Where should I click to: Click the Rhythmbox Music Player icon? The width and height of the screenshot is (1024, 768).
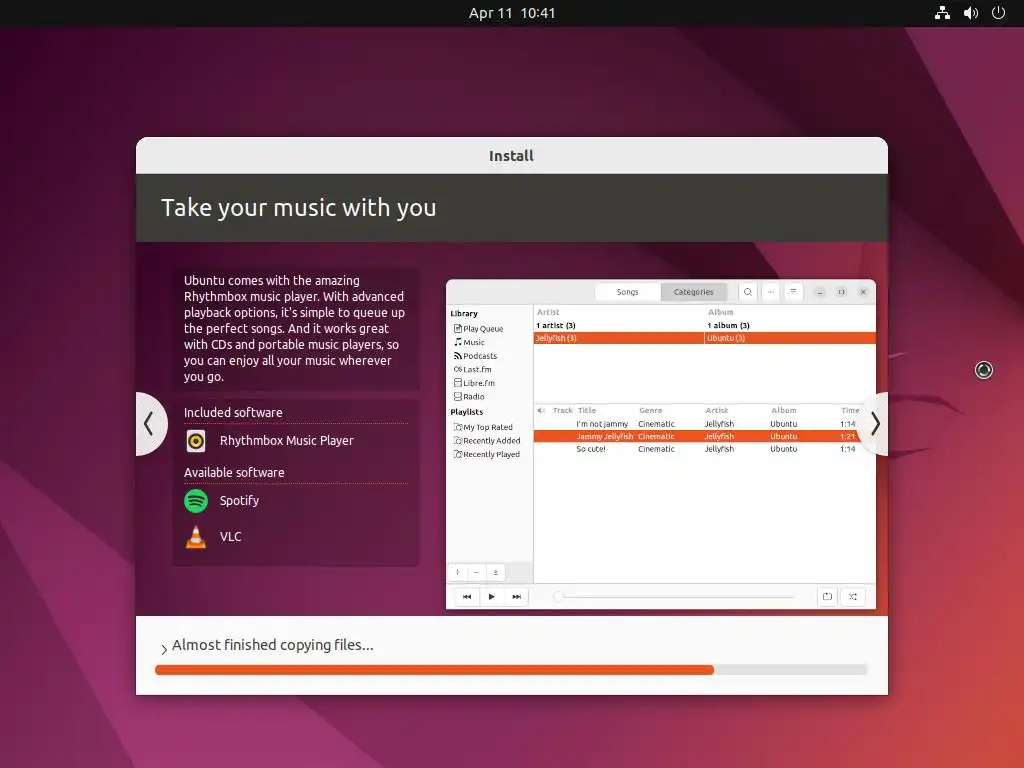(196, 441)
